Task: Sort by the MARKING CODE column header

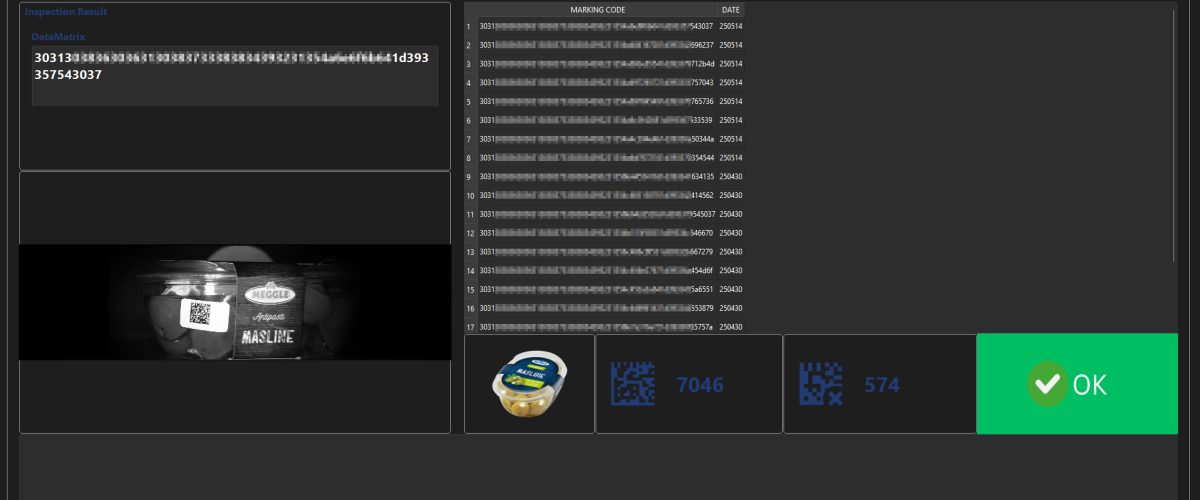Action: [x=597, y=9]
